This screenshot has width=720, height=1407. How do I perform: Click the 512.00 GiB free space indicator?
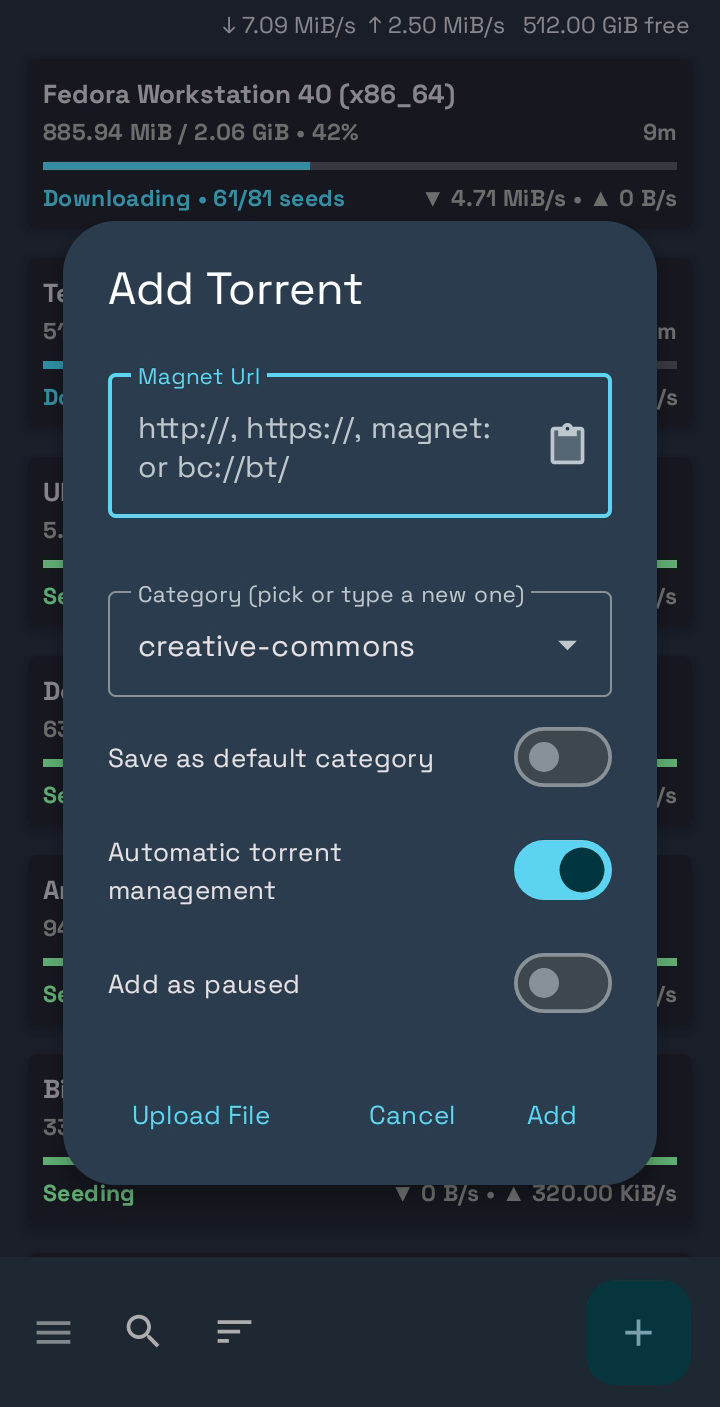pyautogui.click(x=606, y=26)
